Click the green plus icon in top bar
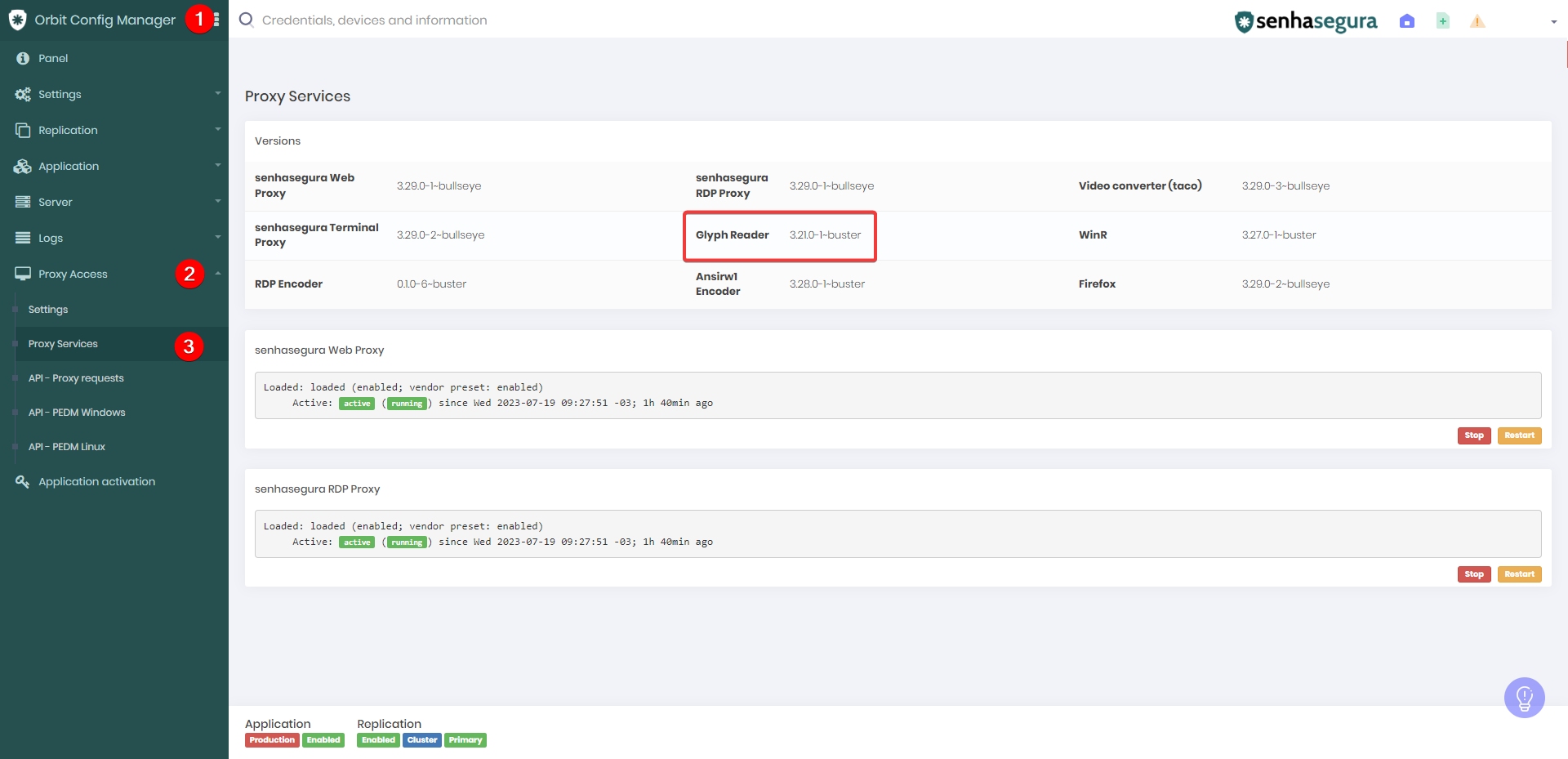Image resolution: width=1568 pixels, height=759 pixels. tap(1443, 21)
